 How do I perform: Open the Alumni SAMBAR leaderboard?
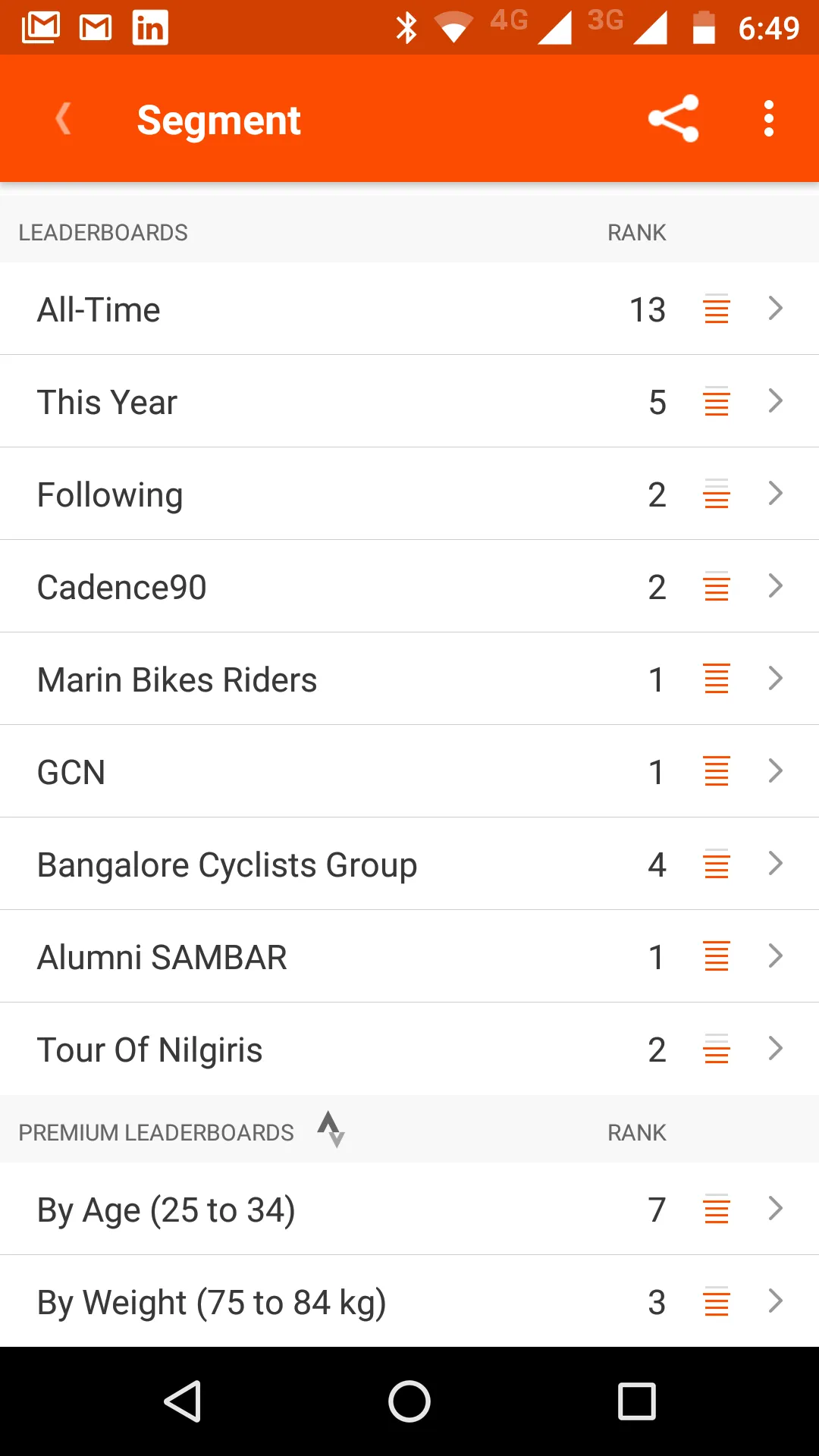409,956
